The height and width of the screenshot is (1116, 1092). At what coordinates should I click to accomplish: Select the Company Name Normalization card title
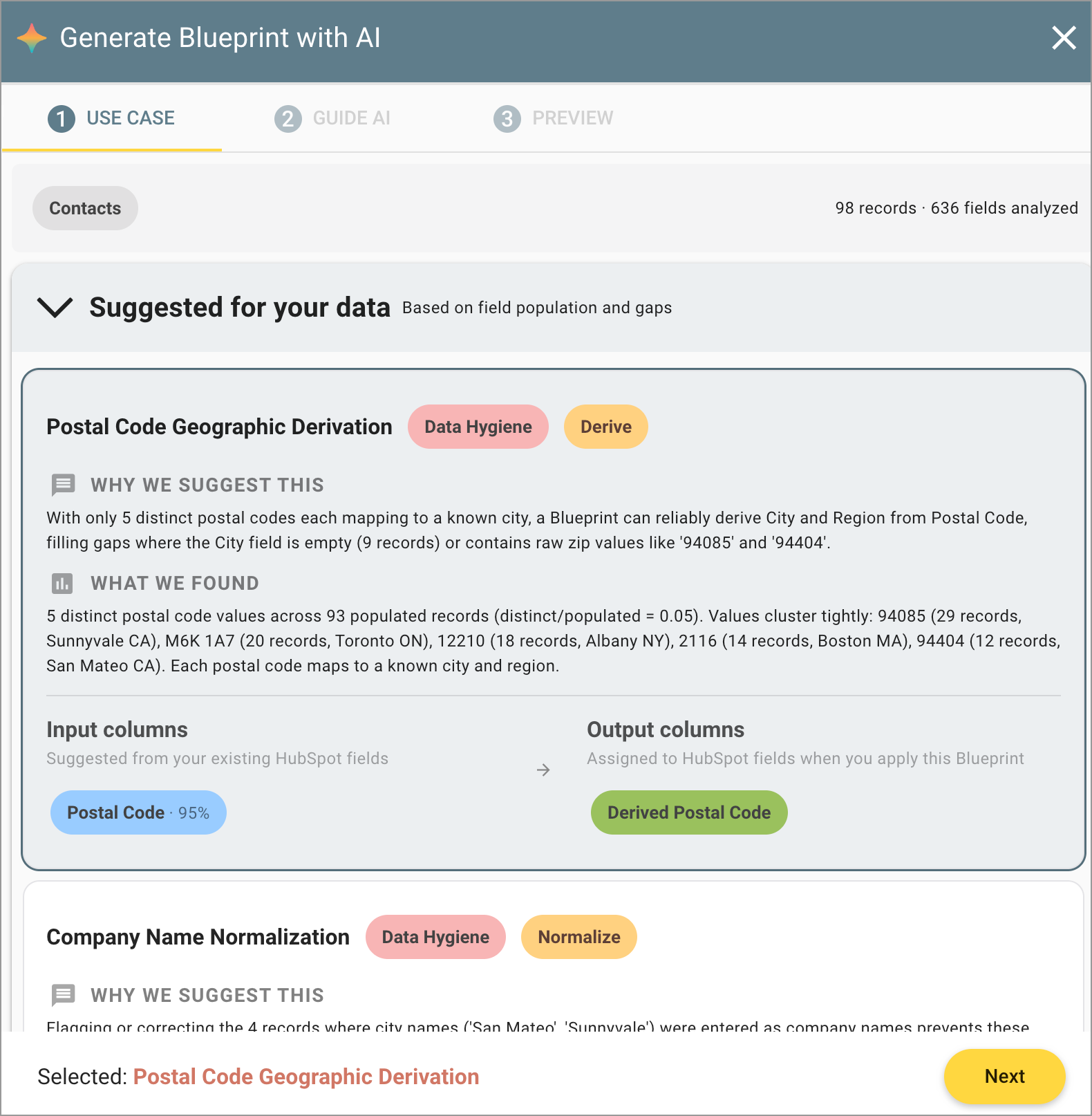198,937
